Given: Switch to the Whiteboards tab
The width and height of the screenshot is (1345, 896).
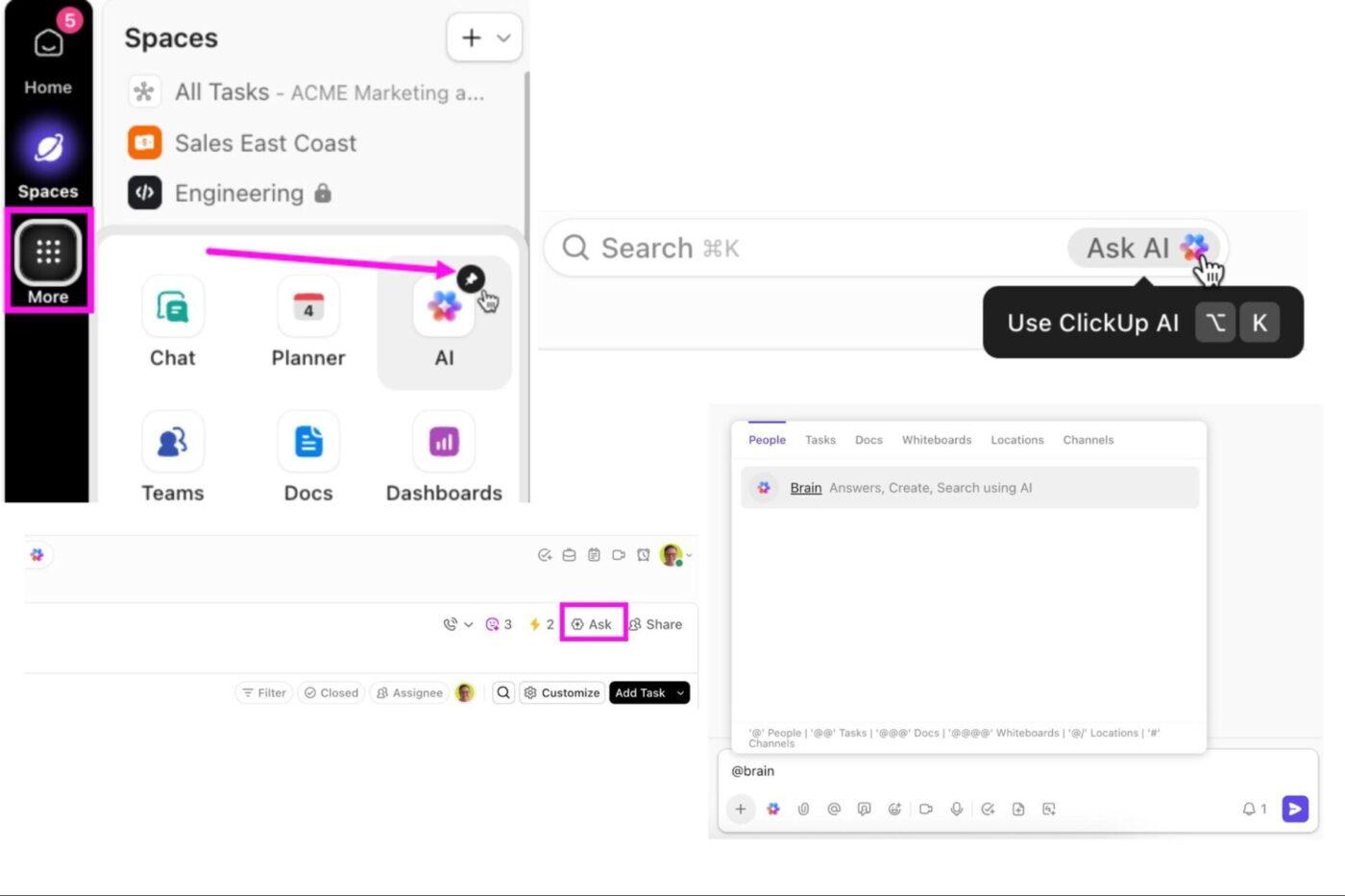Looking at the screenshot, I should [x=936, y=440].
